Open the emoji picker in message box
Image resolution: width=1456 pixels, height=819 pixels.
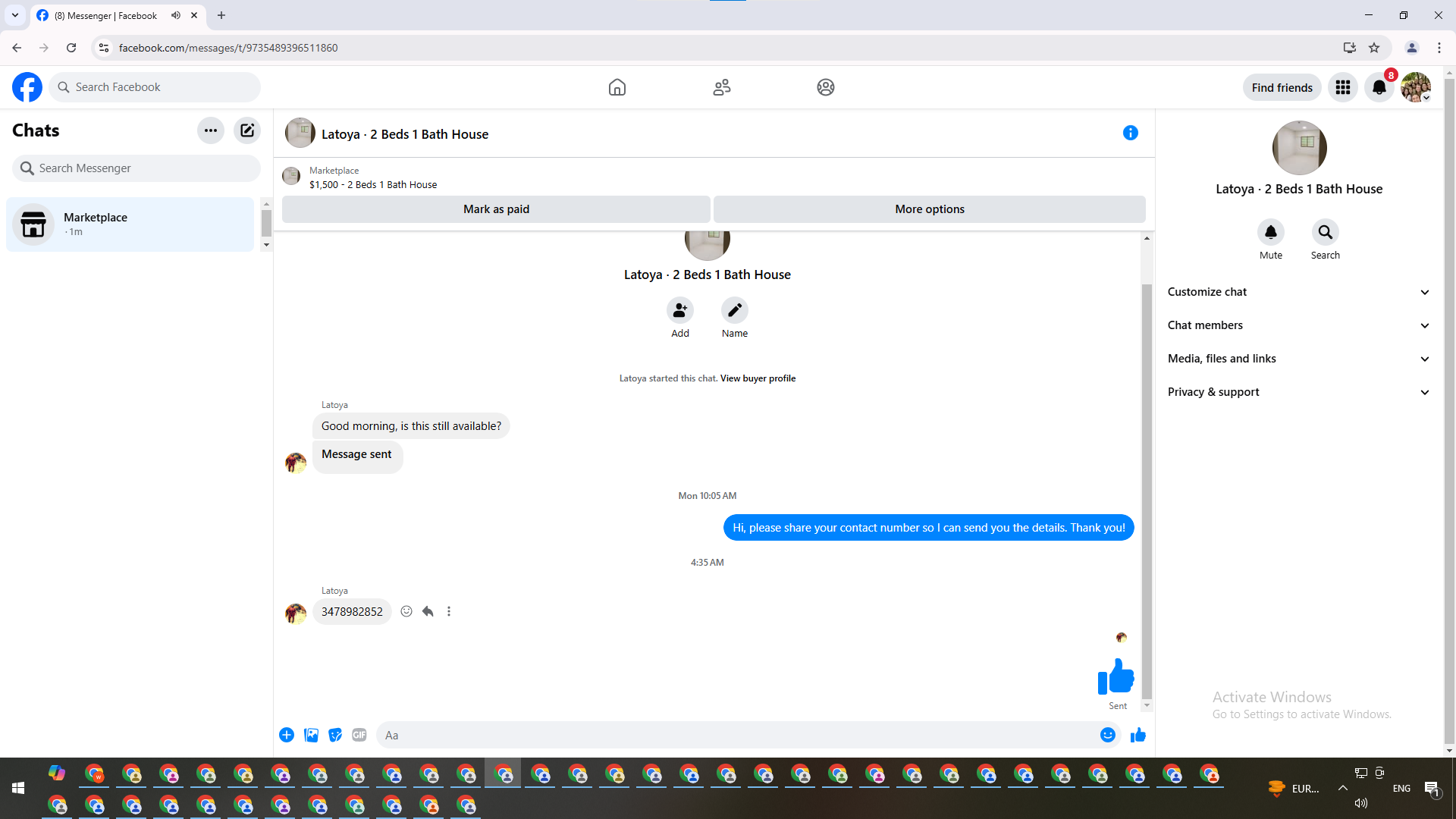(x=1107, y=735)
